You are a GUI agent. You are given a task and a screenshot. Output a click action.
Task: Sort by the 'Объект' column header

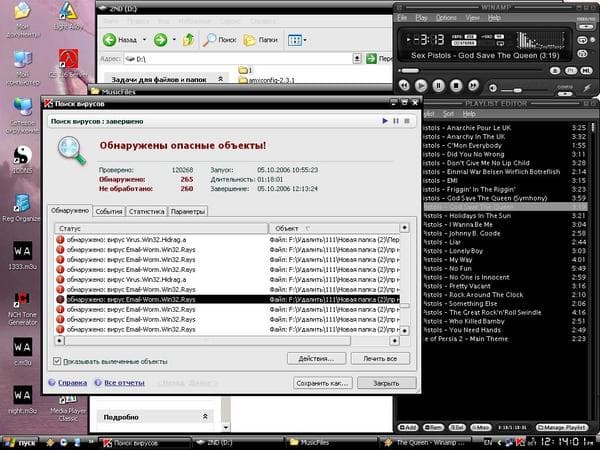tap(334, 228)
